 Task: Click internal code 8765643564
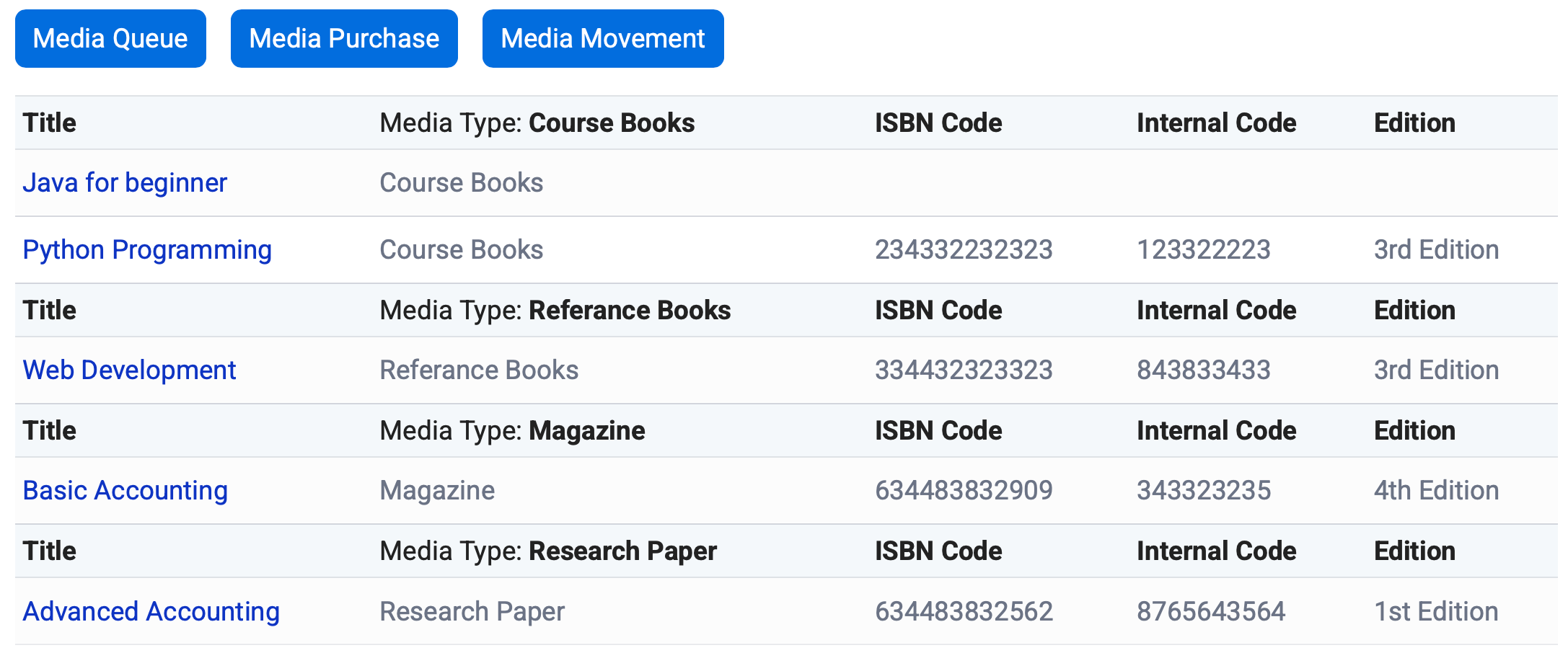1210,611
